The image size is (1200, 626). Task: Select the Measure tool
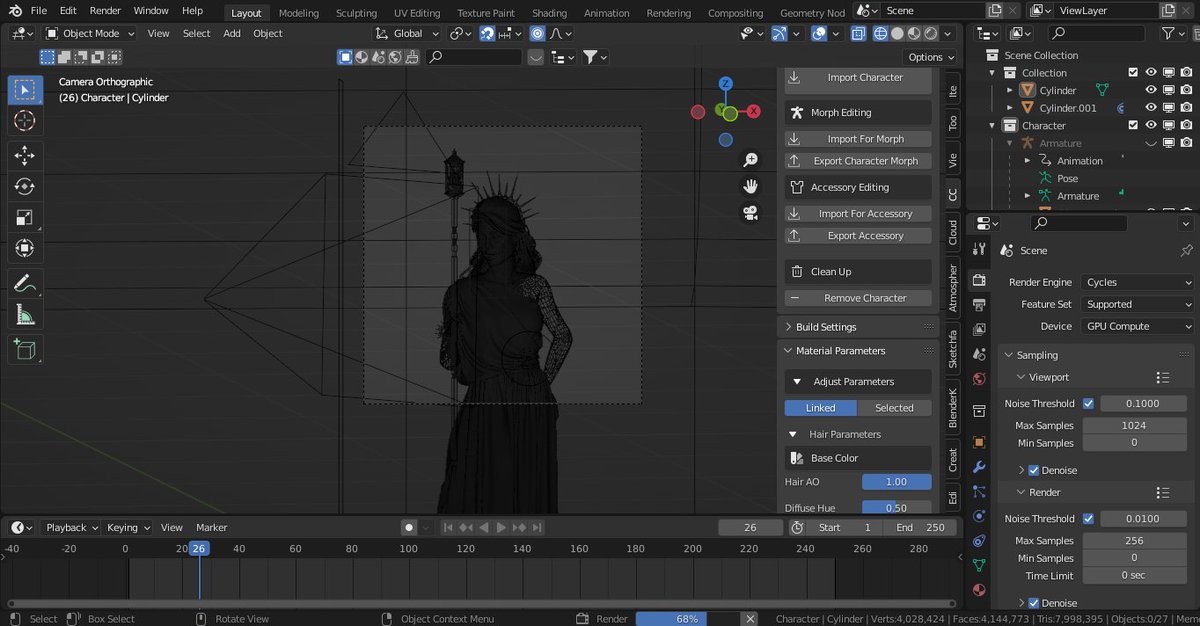pyautogui.click(x=25, y=316)
